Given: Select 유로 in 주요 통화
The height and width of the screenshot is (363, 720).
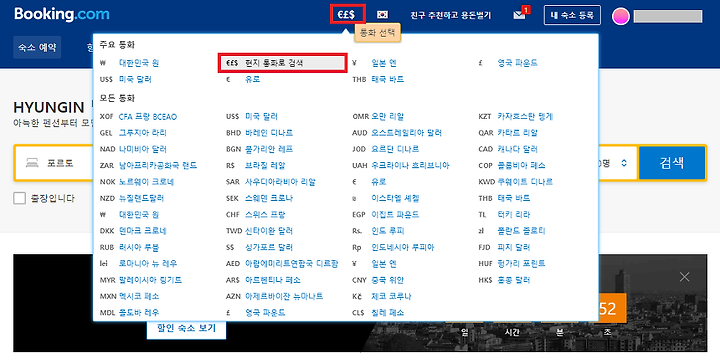Looking at the screenshot, I should point(243,79).
